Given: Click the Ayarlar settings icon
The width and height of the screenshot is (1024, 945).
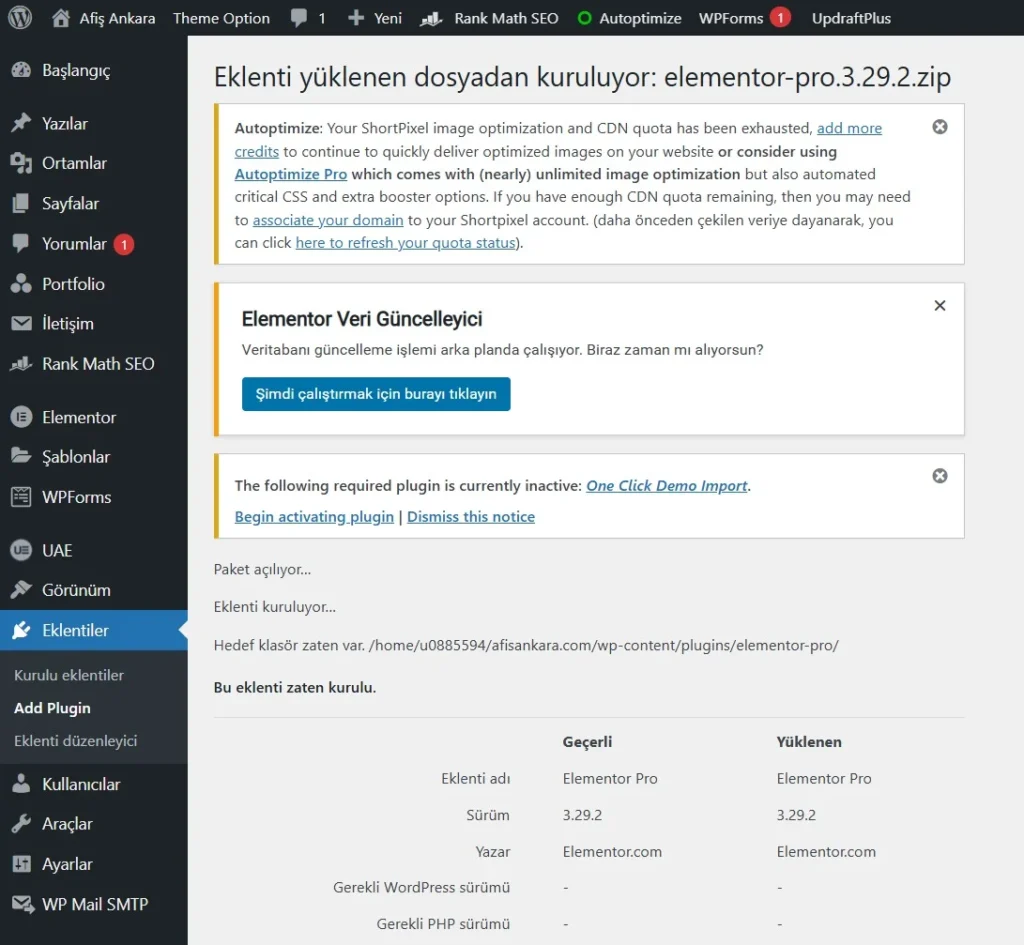Looking at the screenshot, I should pos(21,864).
